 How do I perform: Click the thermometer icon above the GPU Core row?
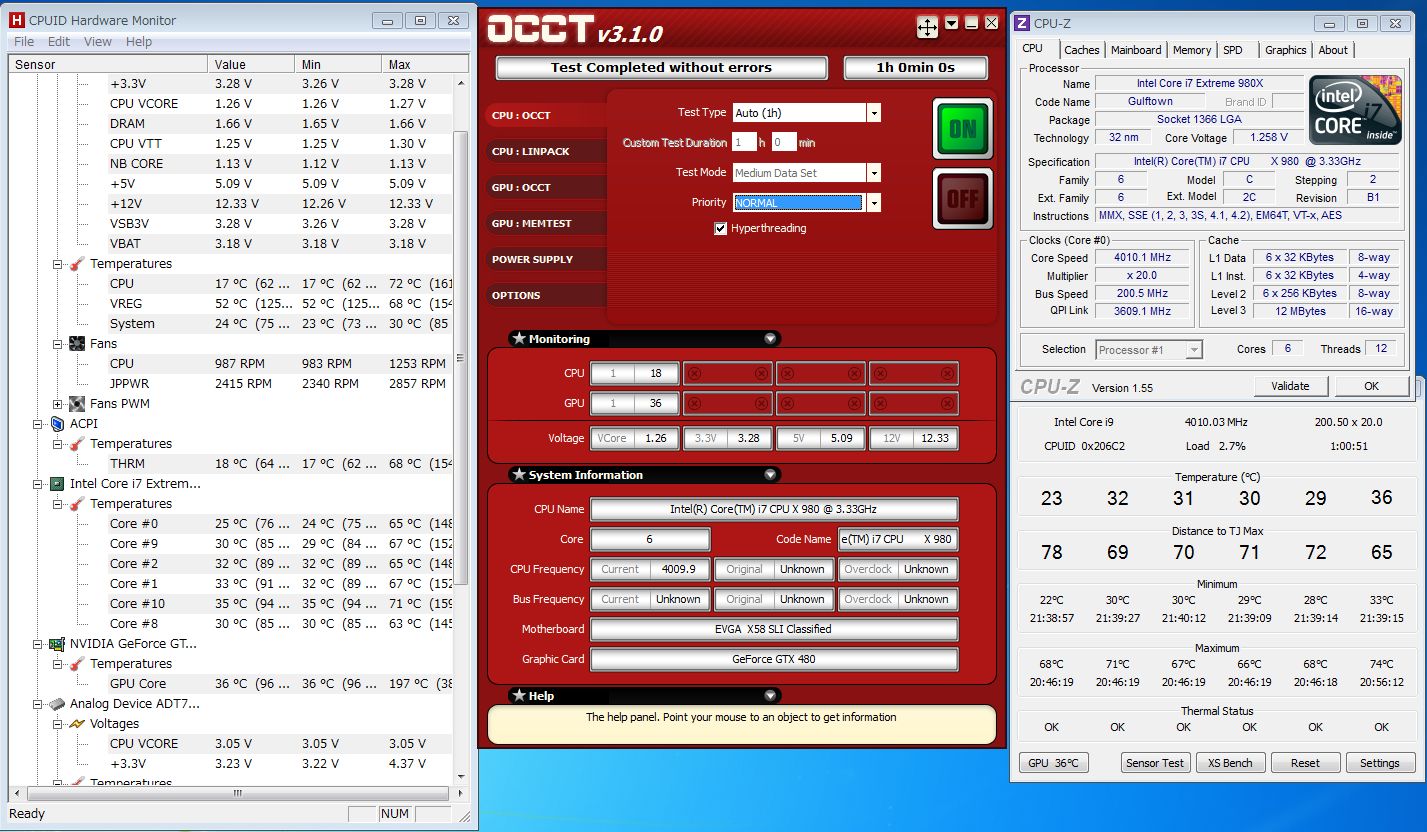pos(76,664)
